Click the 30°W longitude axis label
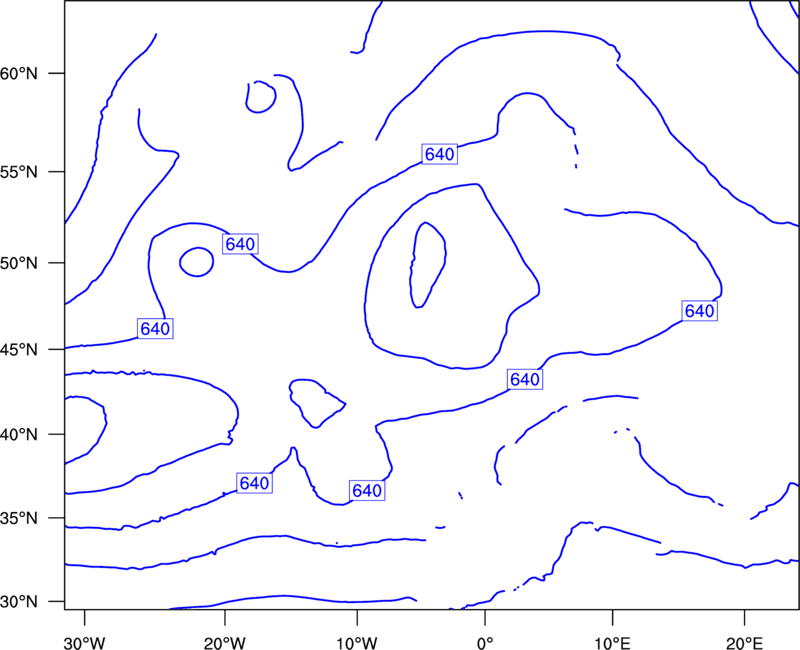This screenshot has height=650, width=800. [x=85, y=643]
